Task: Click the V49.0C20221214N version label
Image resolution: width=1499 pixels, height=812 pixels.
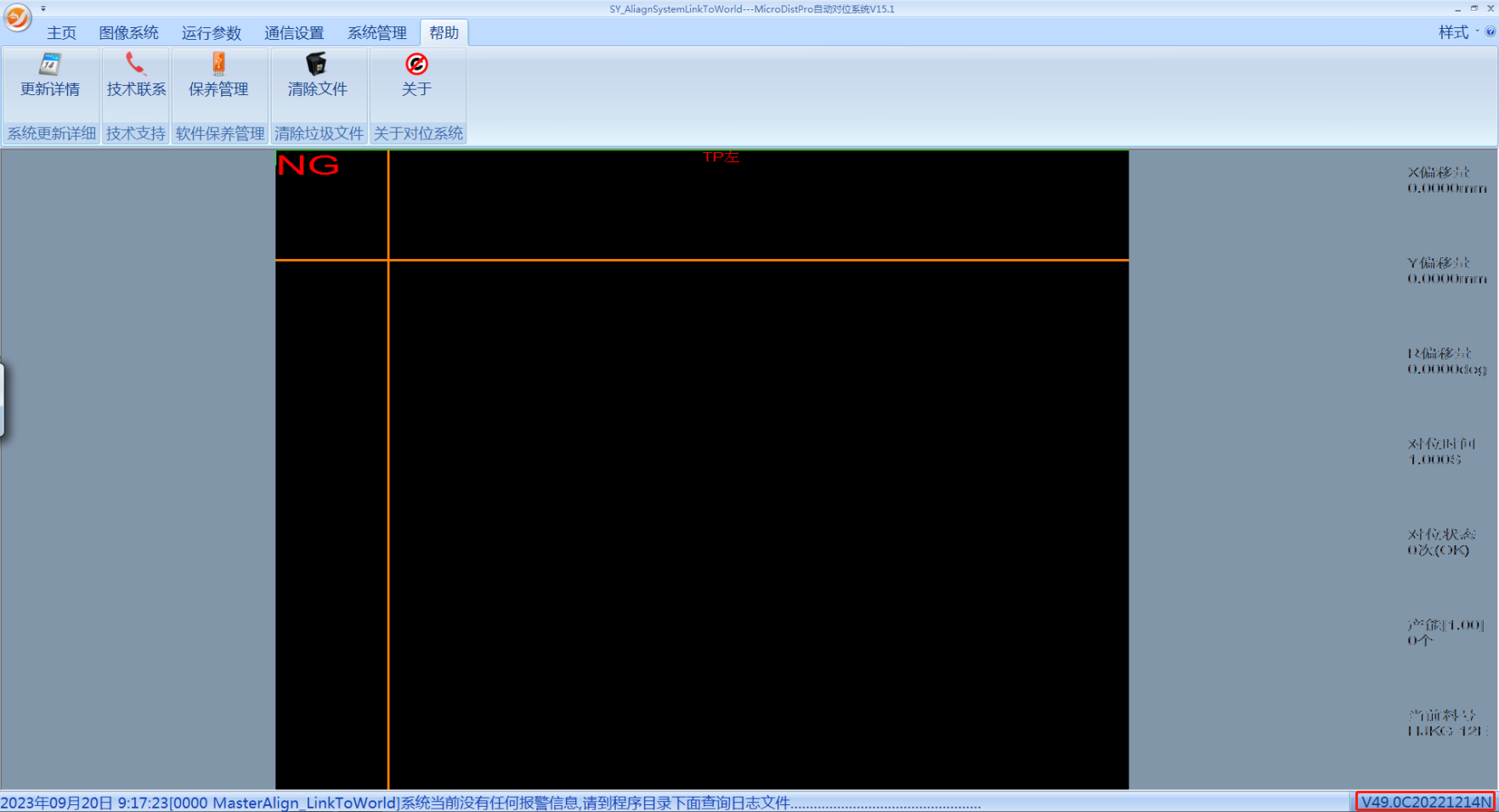Action: [x=1425, y=802]
